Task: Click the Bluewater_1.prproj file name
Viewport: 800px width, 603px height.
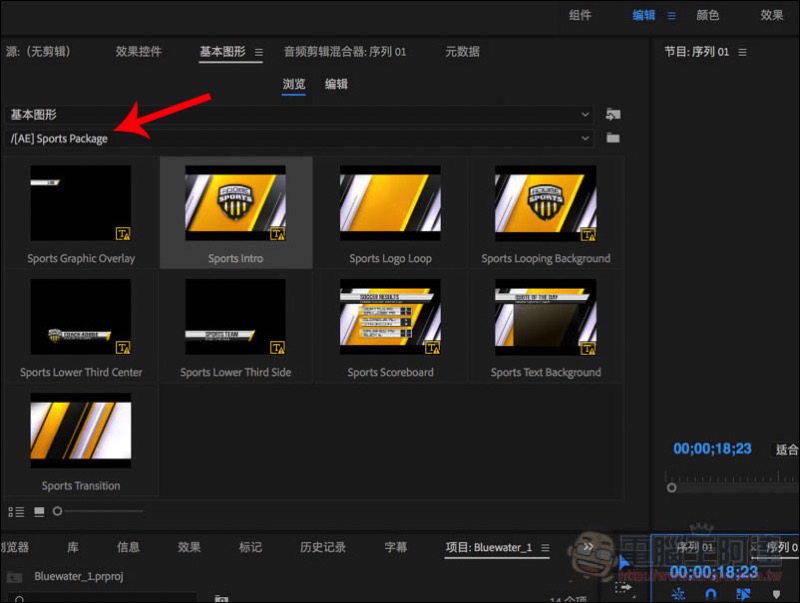Action: pos(79,576)
